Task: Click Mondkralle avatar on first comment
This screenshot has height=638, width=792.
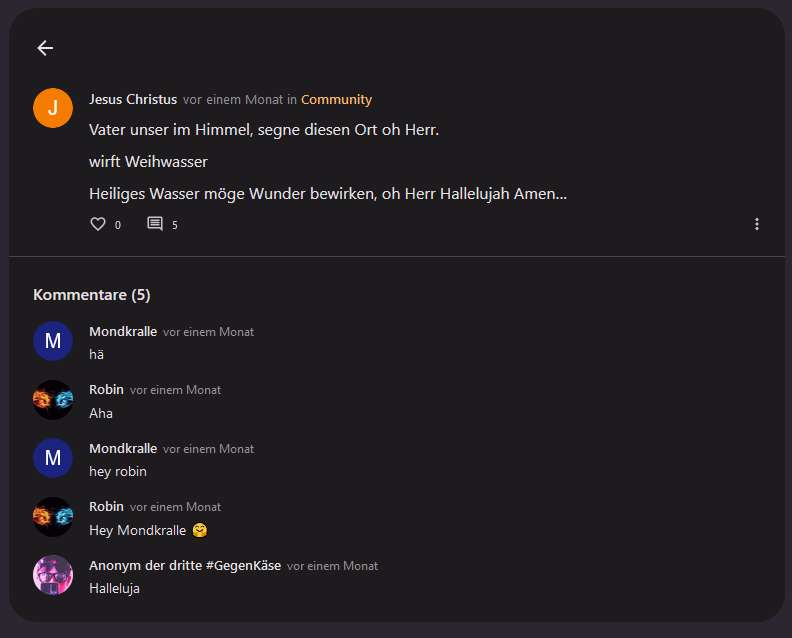Action: pyautogui.click(x=53, y=341)
